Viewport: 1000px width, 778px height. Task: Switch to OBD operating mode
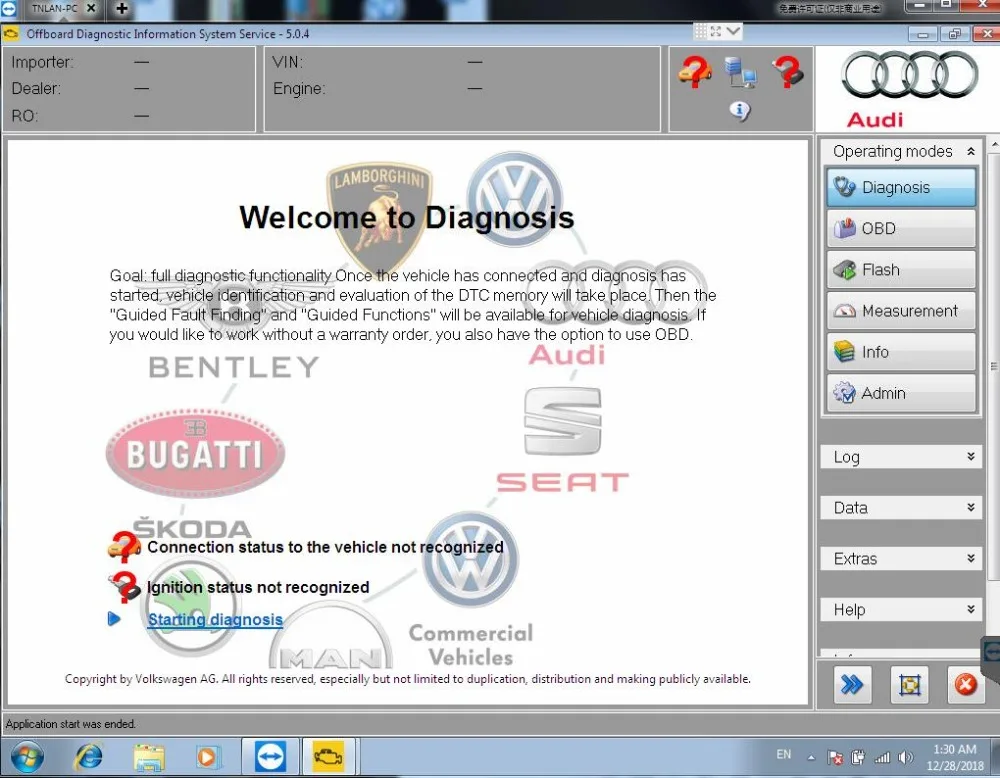[901, 228]
